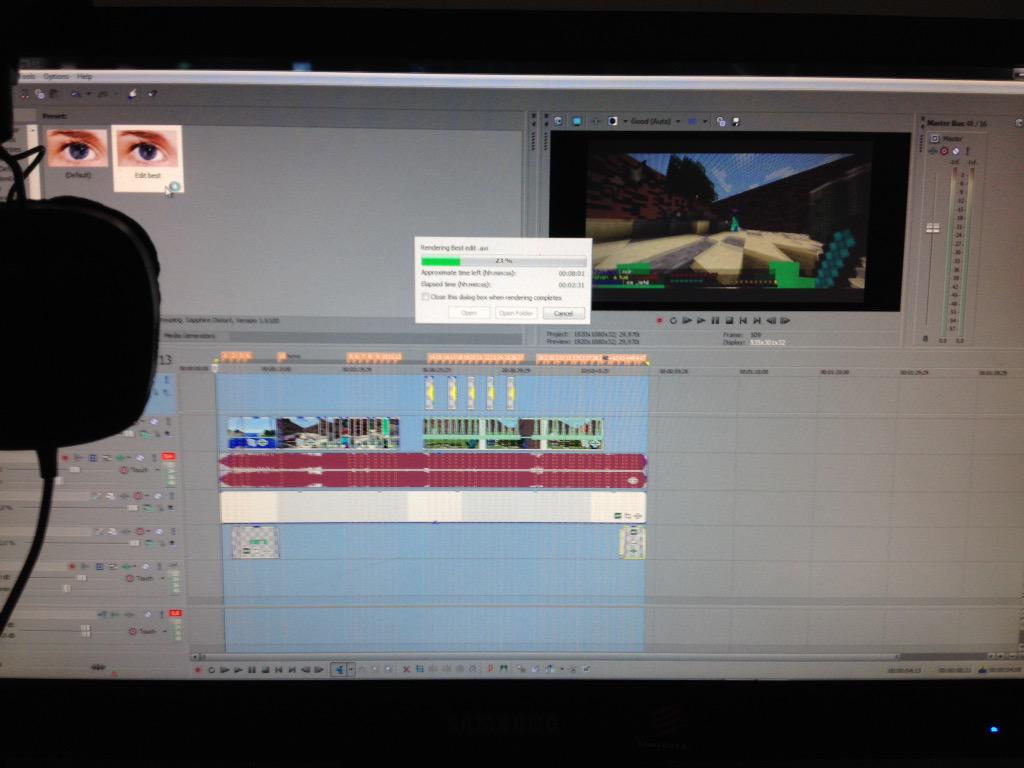Arm record on the first audio track
Screen dimensions: 1024x768
tap(65, 458)
